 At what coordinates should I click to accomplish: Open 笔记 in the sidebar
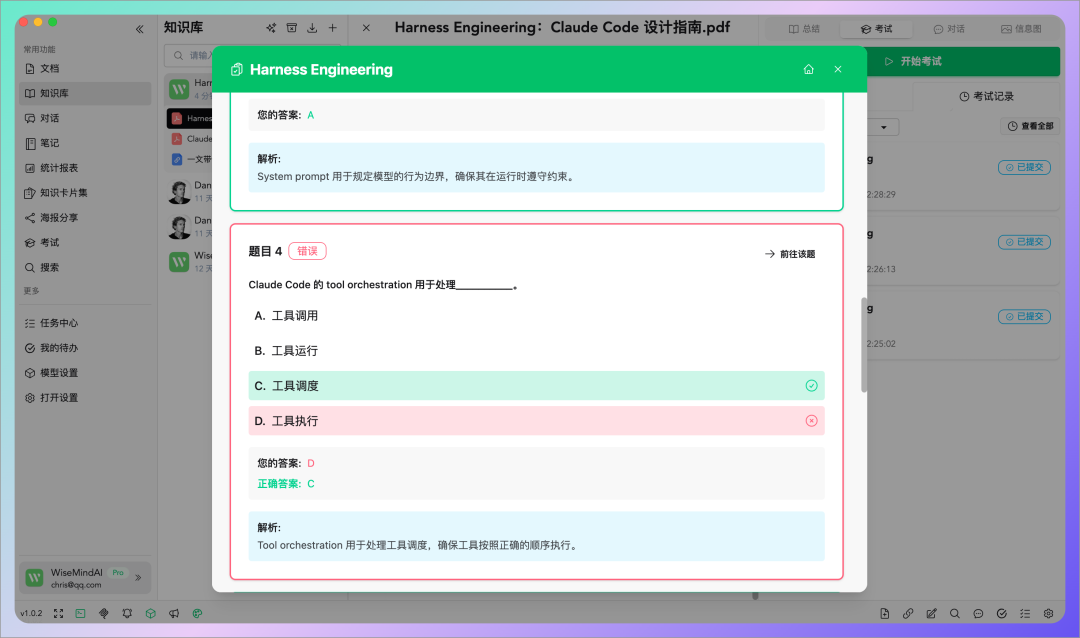[x=85, y=143]
